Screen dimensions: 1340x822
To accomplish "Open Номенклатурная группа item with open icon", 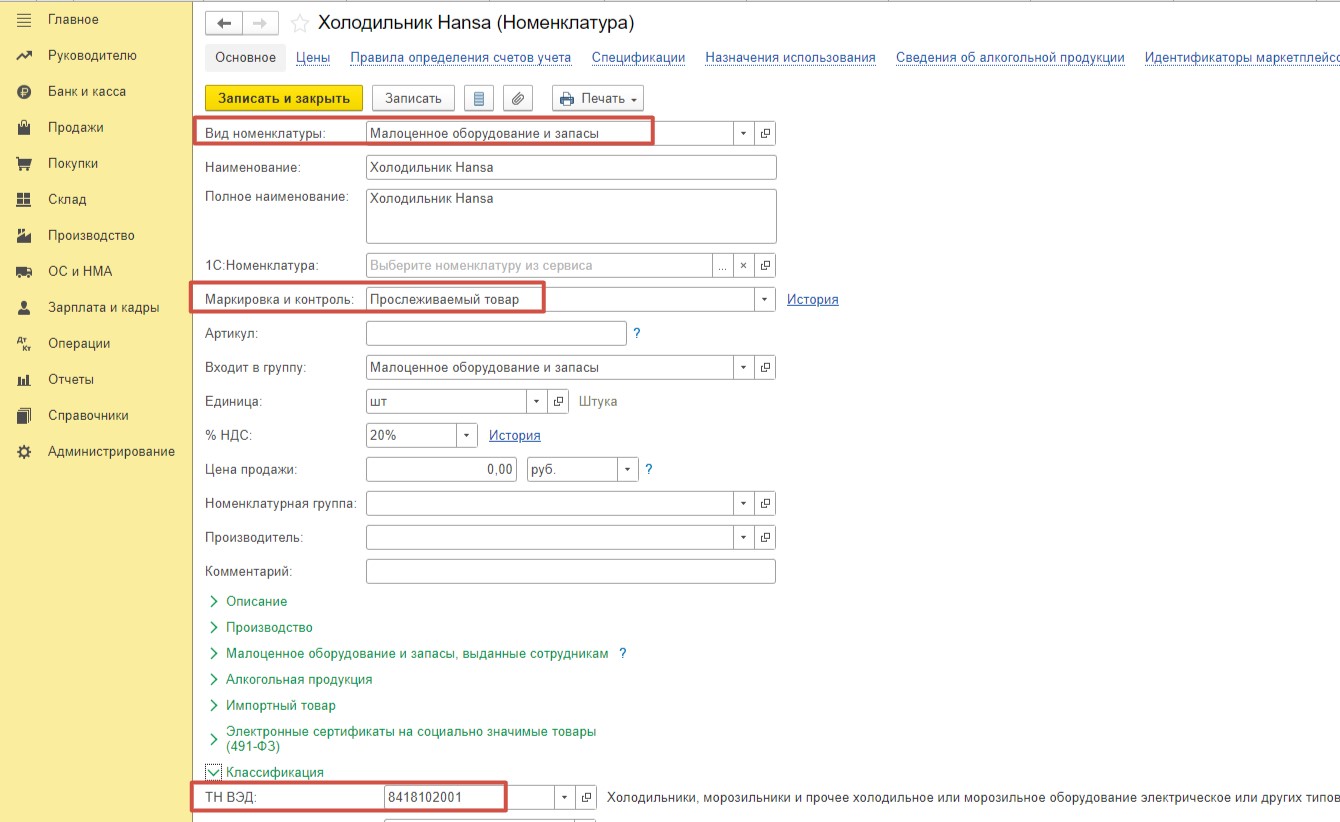I will [x=766, y=503].
